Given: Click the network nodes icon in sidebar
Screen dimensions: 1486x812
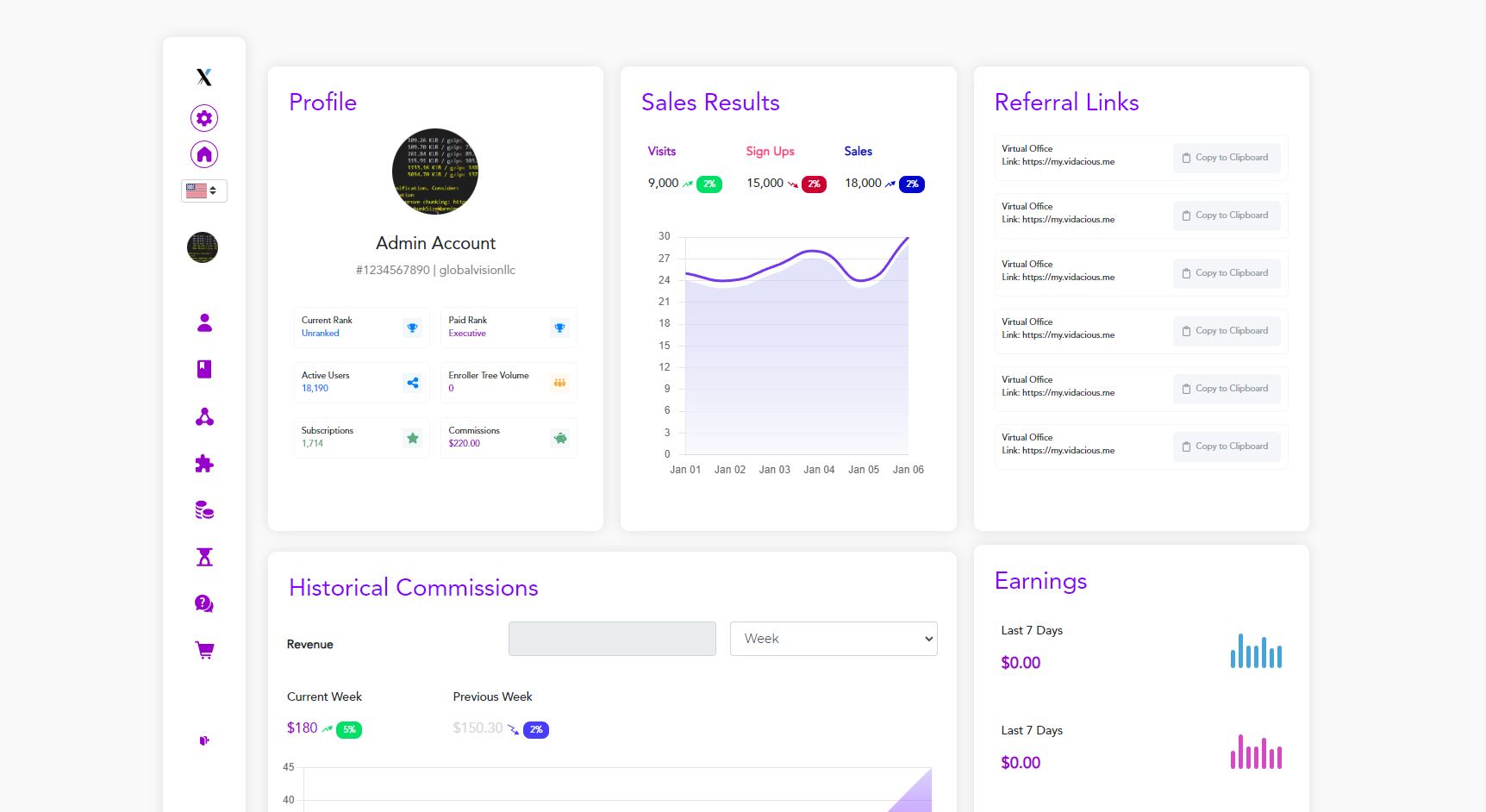Looking at the screenshot, I should 204,417.
